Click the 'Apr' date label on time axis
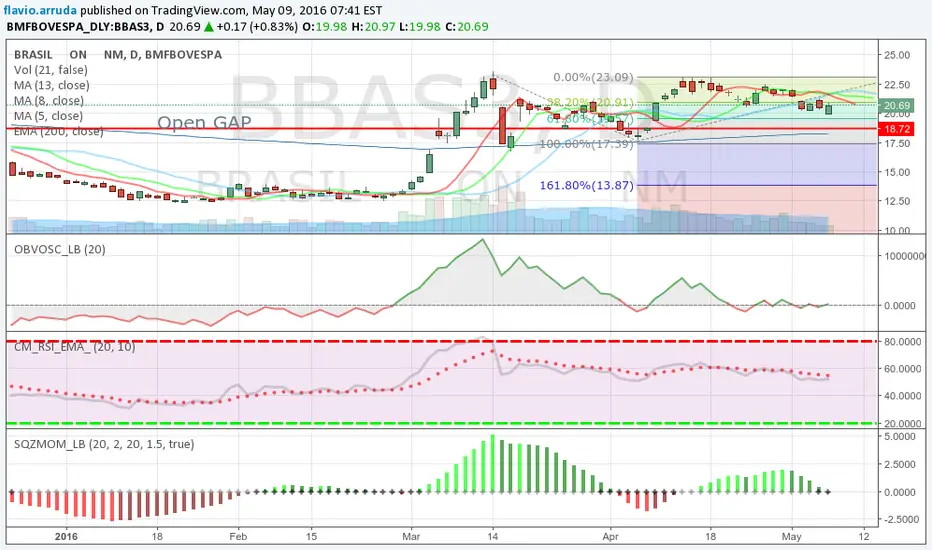The width and height of the screenshot is (932, 550). click(x=610, y=536)
